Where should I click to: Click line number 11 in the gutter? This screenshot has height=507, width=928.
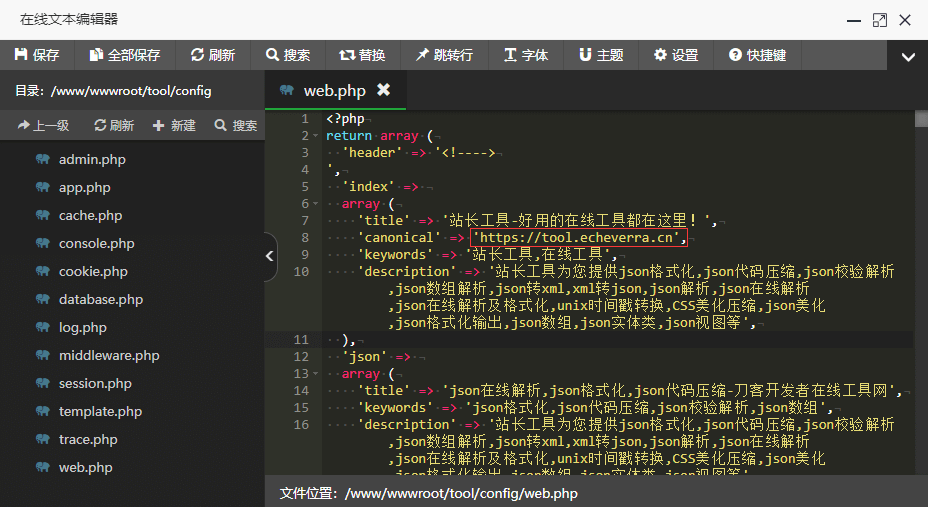coord(301,340)
